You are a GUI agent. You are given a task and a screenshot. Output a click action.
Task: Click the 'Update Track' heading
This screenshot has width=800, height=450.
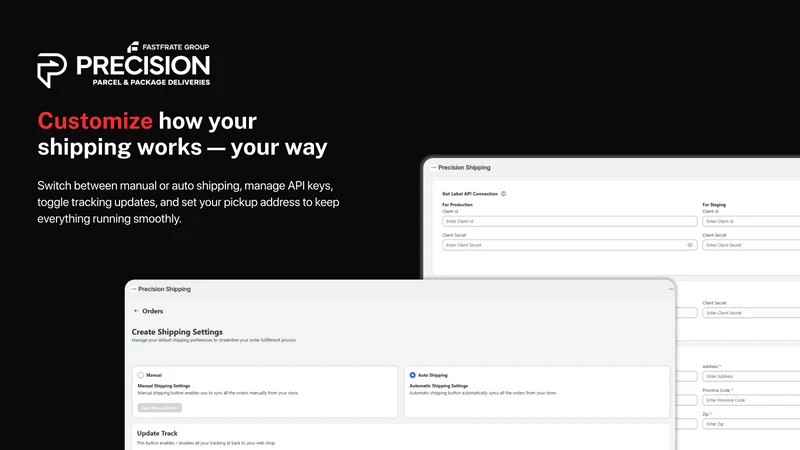click(157, 433)
